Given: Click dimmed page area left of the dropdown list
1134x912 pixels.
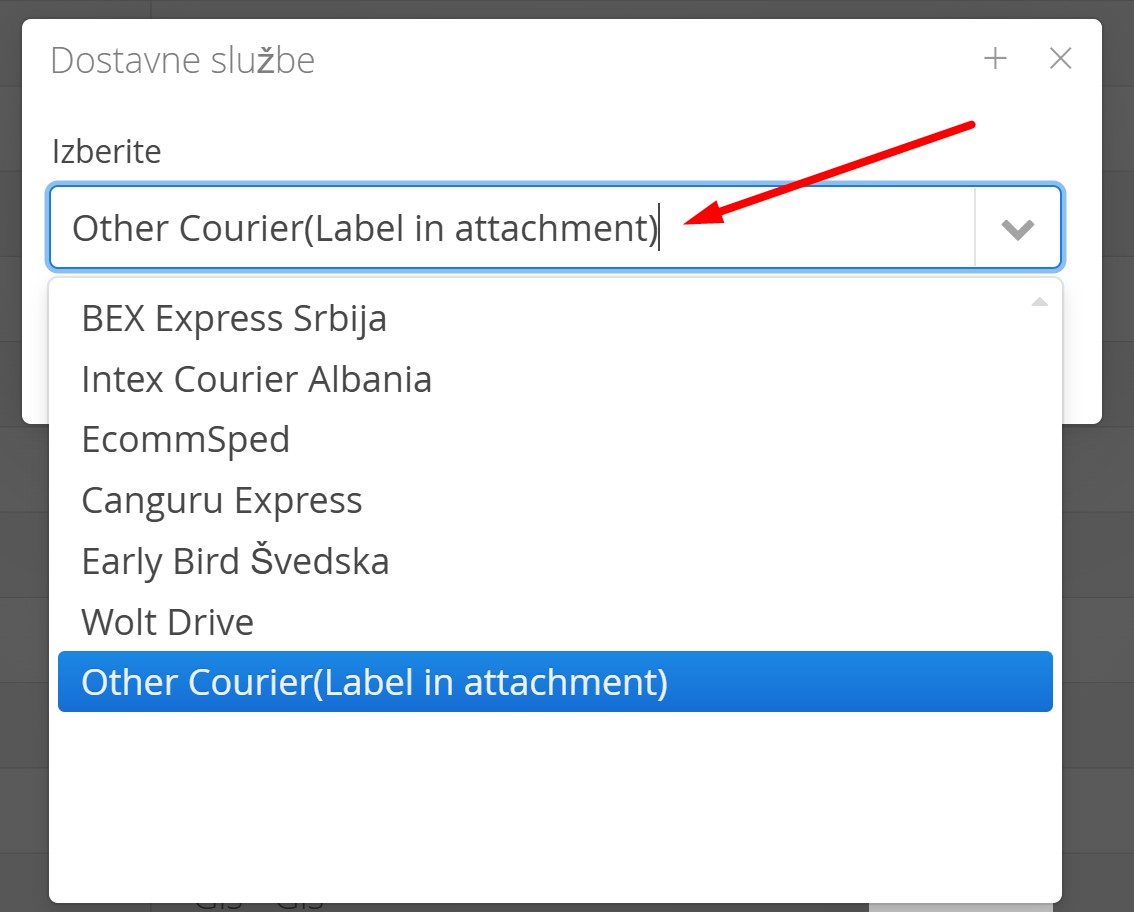Looking at the screenshot, I should (x=24, y=651).
